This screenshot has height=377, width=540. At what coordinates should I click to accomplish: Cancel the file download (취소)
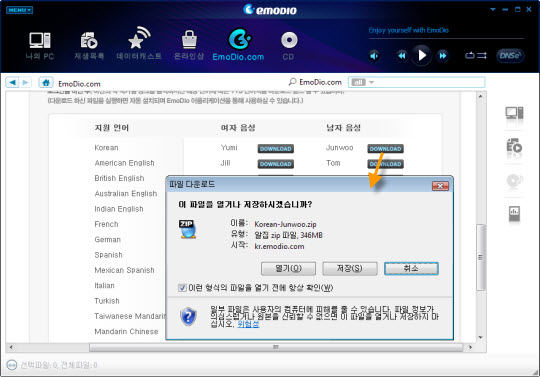click(x=411, y=269)
